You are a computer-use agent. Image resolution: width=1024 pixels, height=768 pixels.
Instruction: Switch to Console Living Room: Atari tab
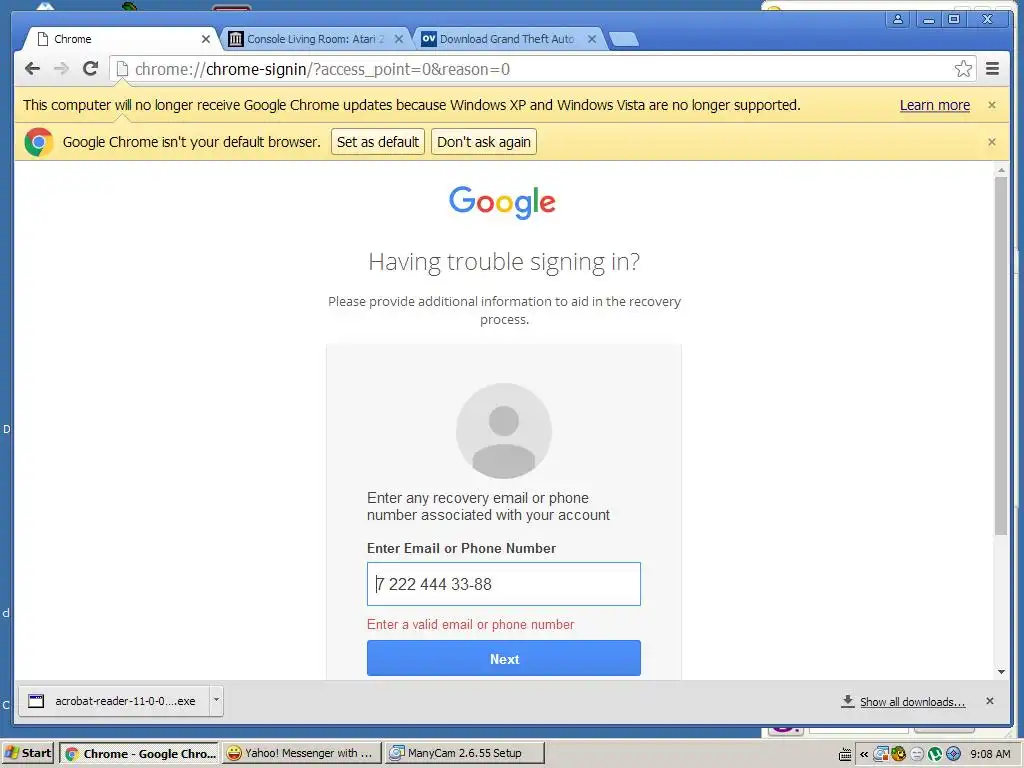pos(314,39)
